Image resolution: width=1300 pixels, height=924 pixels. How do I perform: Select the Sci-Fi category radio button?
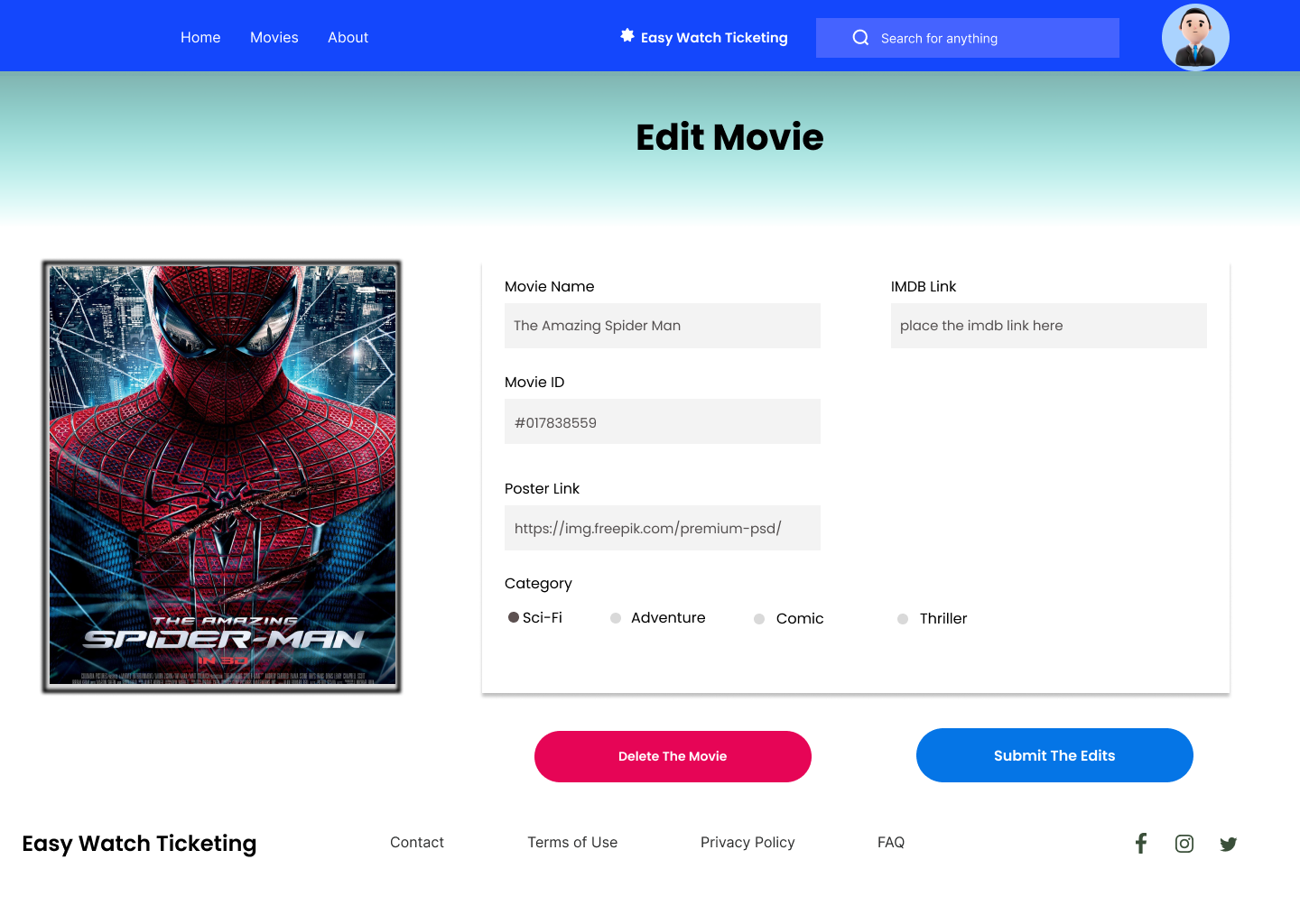point(514,617)
